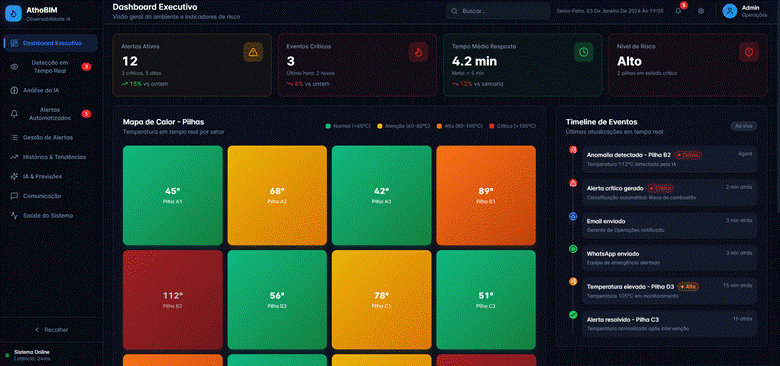Image resolution: width=780 pixels, height=366 pixels.
Task: Click the red notification count badge on the bell
Action: (x=683, y=5)
